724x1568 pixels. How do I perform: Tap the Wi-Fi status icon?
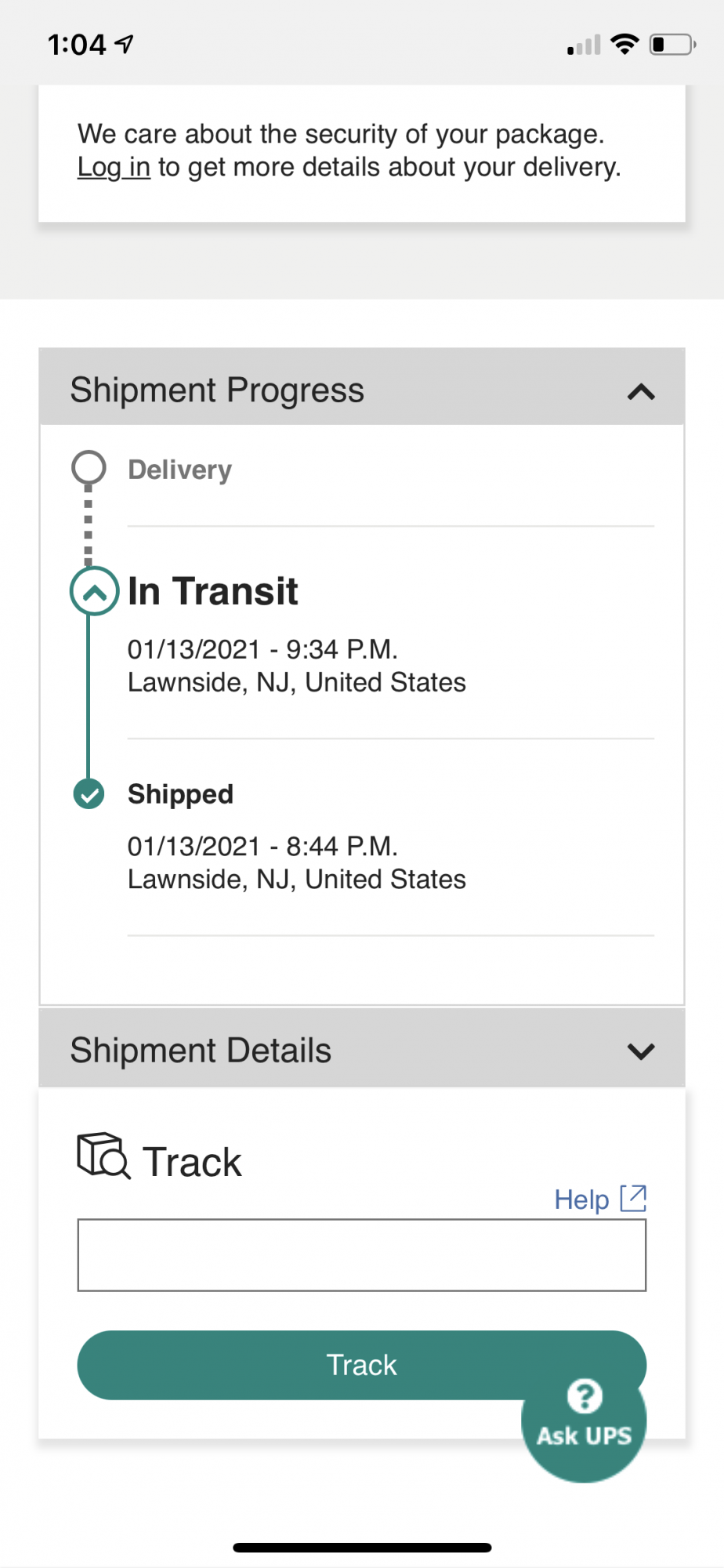pos(624,45)
